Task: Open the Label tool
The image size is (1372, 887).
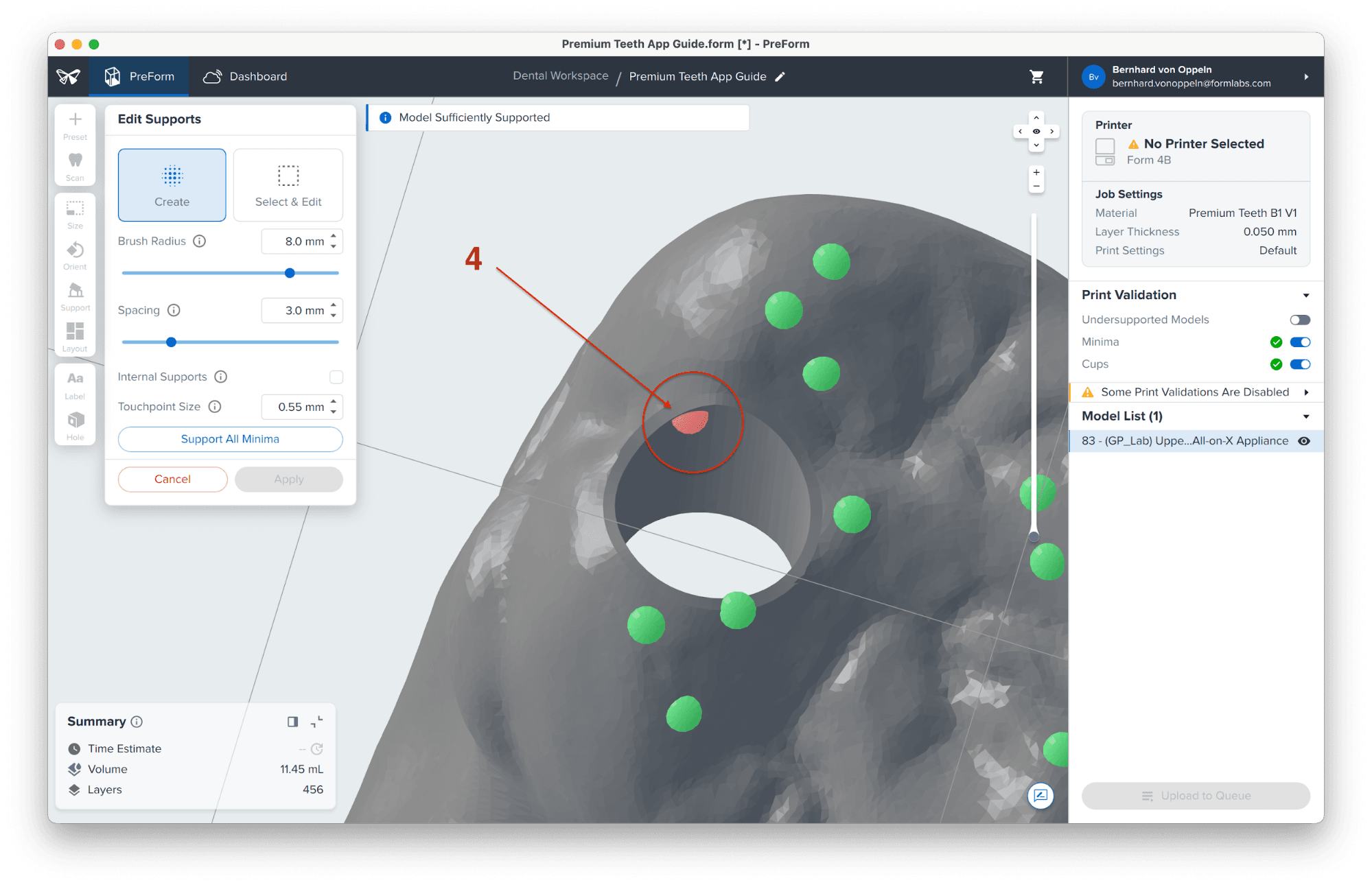Action: click(x=75, y=384)
